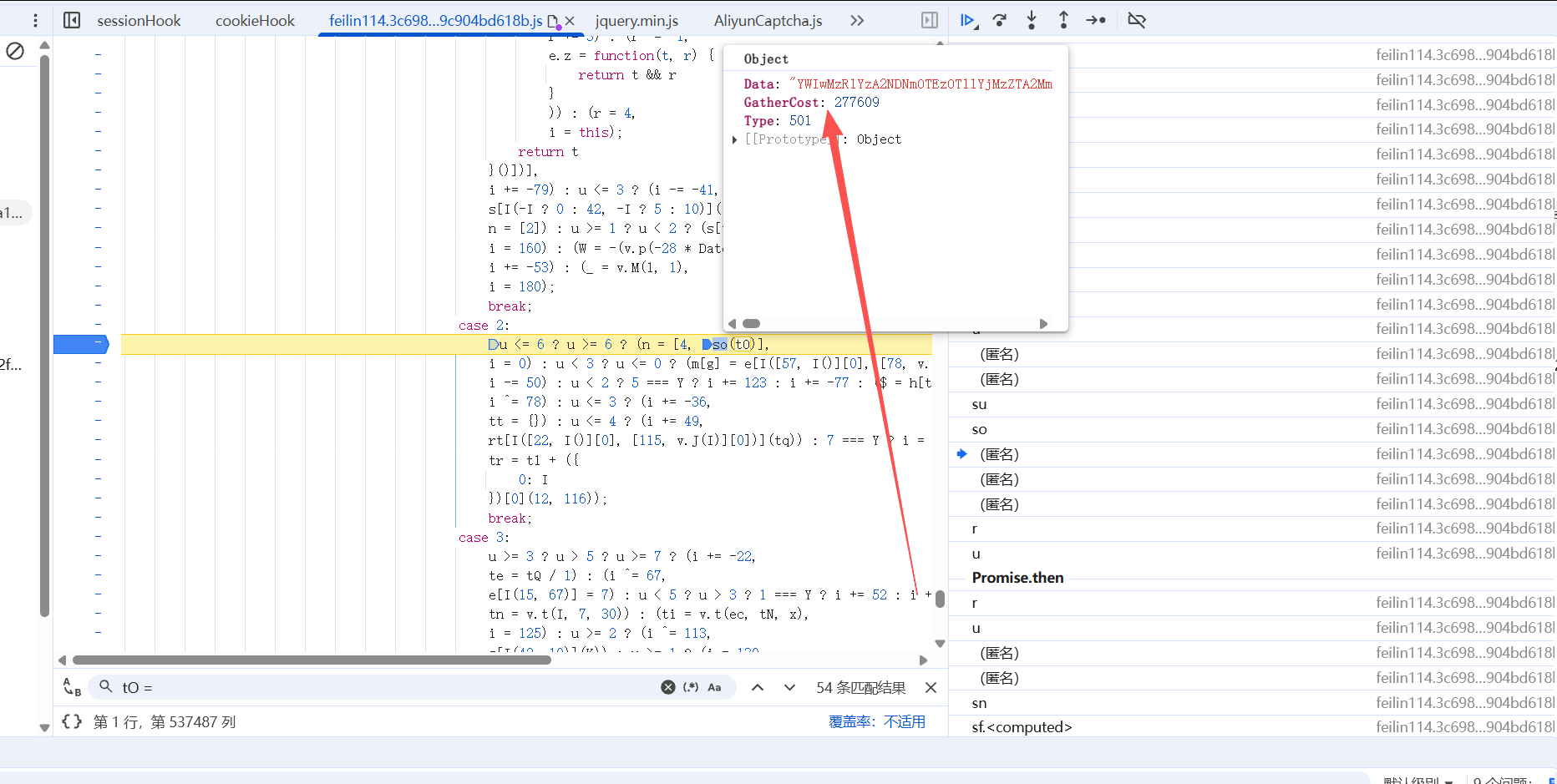Deactivate all breakpoints
This screenshot has height=784, width=1557.
pyautogui.click(x=1136, y=20)
